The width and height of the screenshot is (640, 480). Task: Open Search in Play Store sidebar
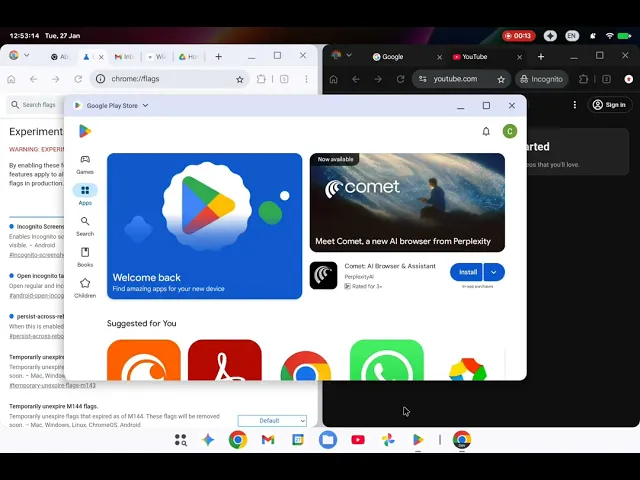coord(85,226)
